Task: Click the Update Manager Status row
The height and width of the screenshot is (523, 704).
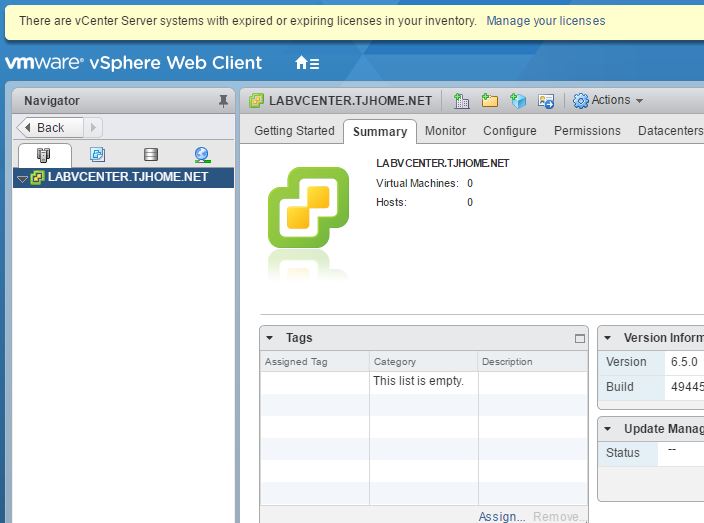Action: coord(651,453)
